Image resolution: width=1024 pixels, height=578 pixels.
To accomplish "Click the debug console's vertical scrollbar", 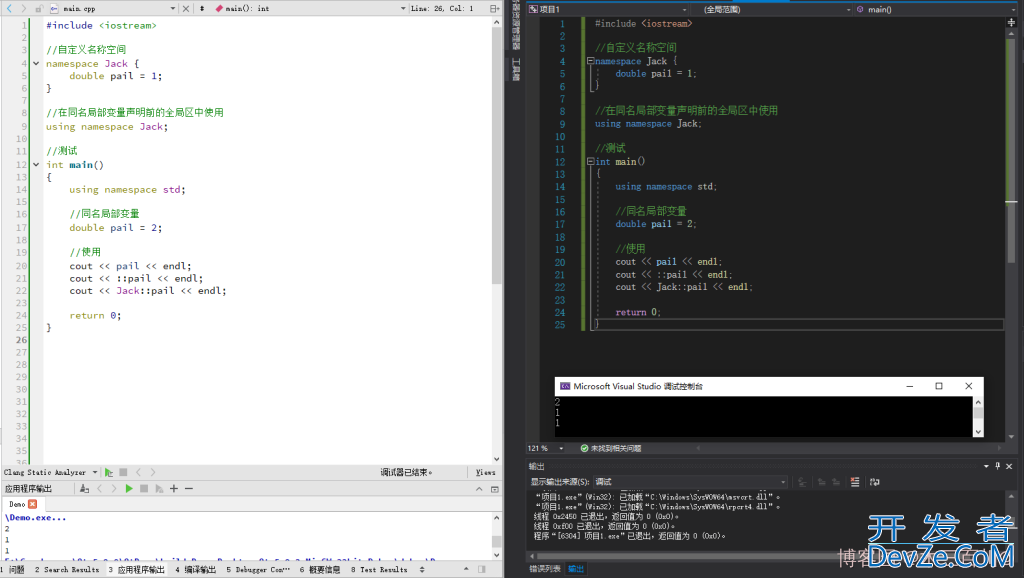I will [x=978, y=417].
